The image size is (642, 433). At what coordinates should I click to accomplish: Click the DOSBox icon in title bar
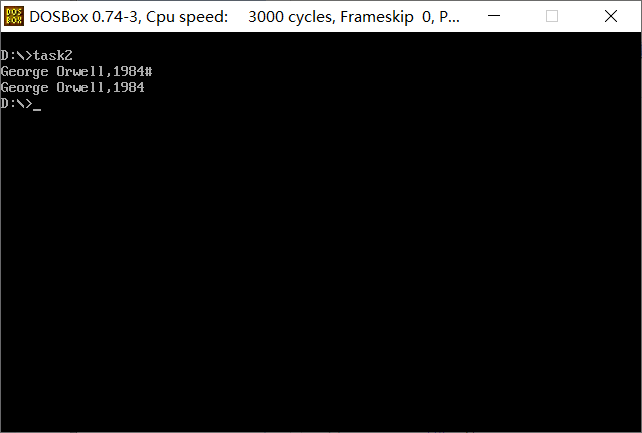point(14,16)
